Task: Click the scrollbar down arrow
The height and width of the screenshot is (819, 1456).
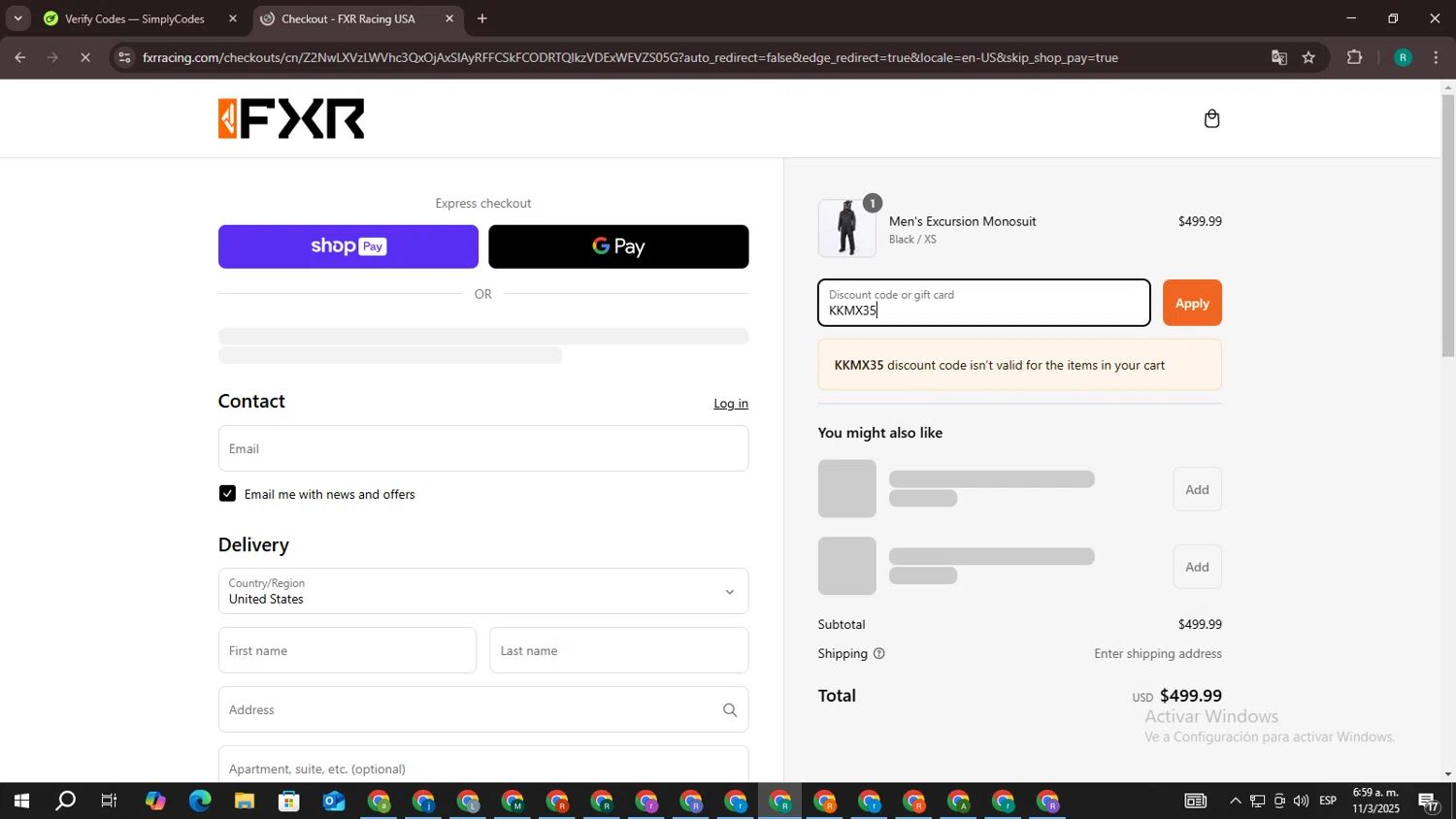Action: (x=1448, y=774)
